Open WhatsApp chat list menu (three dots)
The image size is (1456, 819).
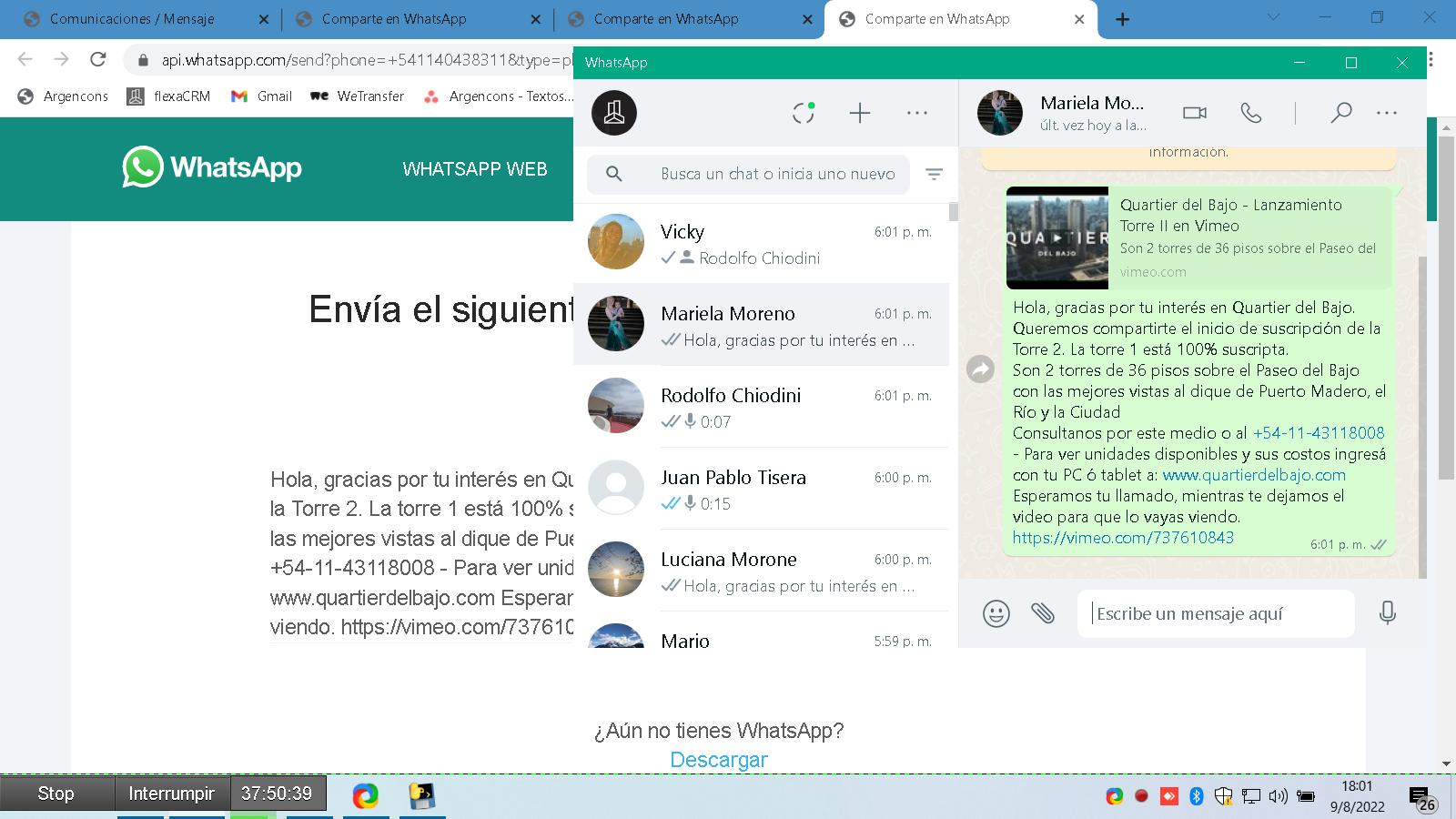click(x=917, y=113)
